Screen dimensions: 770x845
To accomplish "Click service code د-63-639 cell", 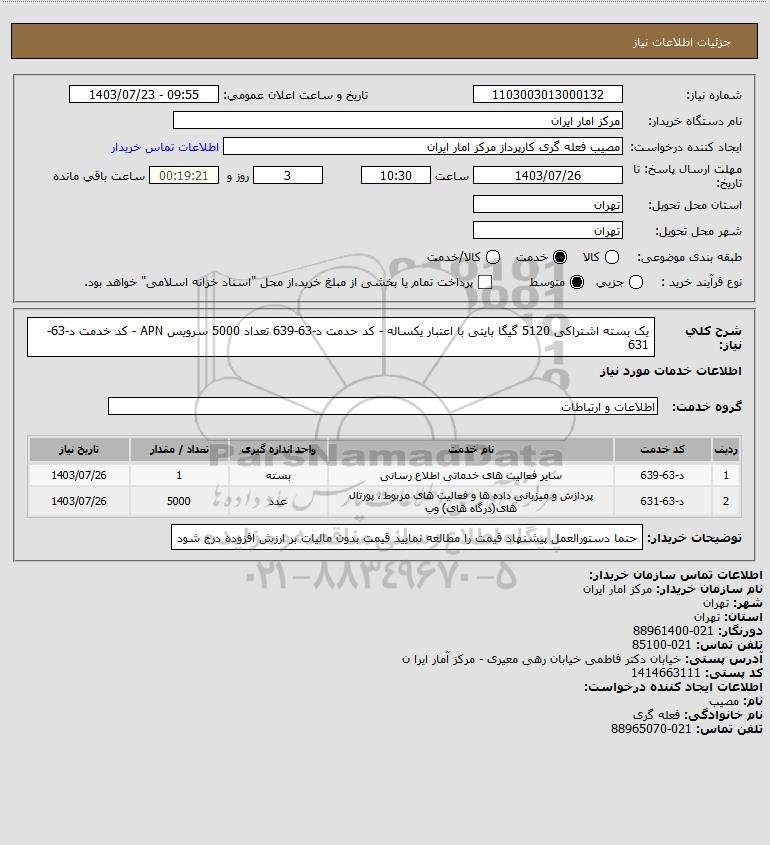I will click(x=662, y=475).
